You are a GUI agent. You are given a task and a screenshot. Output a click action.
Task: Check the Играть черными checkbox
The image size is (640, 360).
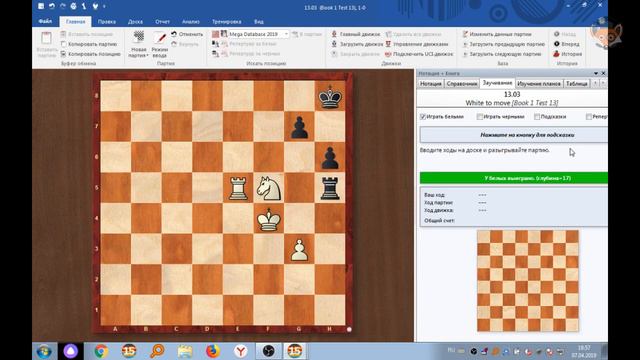coord(480,117)
